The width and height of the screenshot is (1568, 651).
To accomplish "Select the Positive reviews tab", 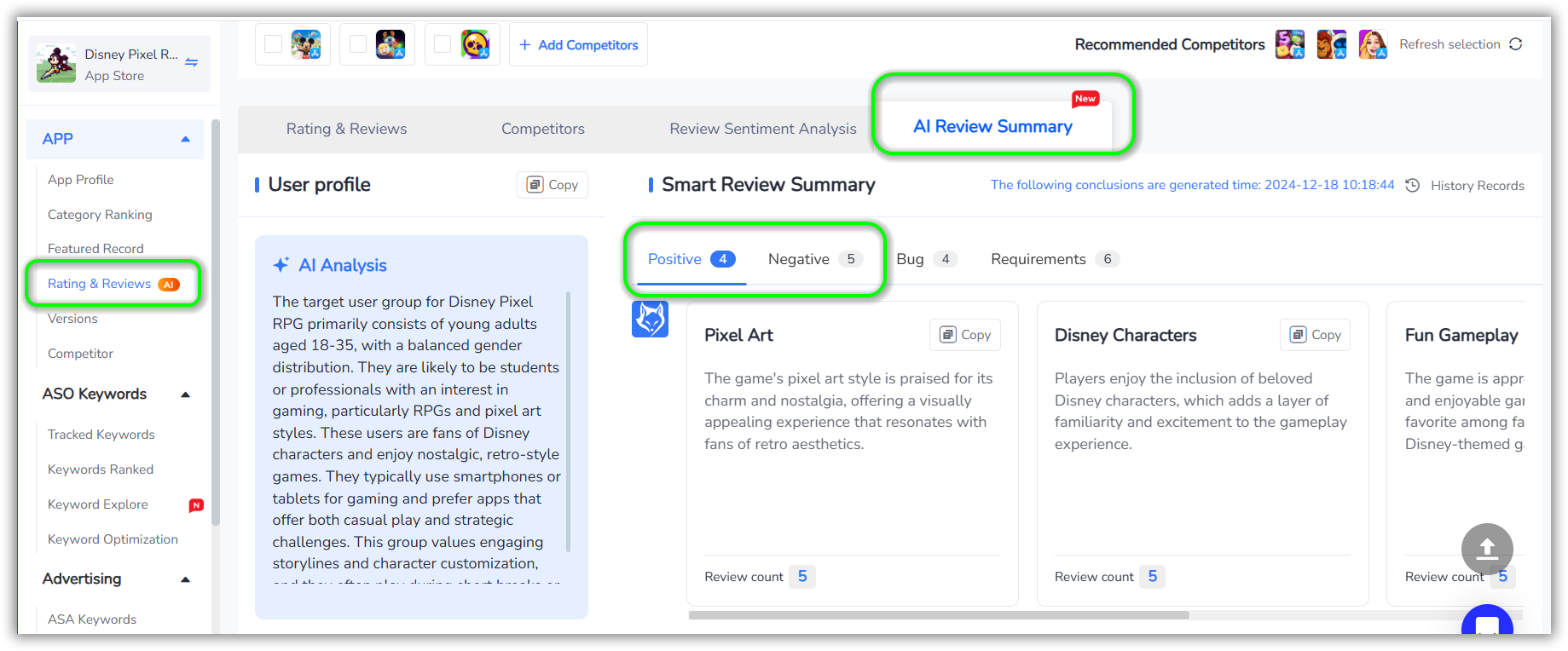I will click(691, 259).
